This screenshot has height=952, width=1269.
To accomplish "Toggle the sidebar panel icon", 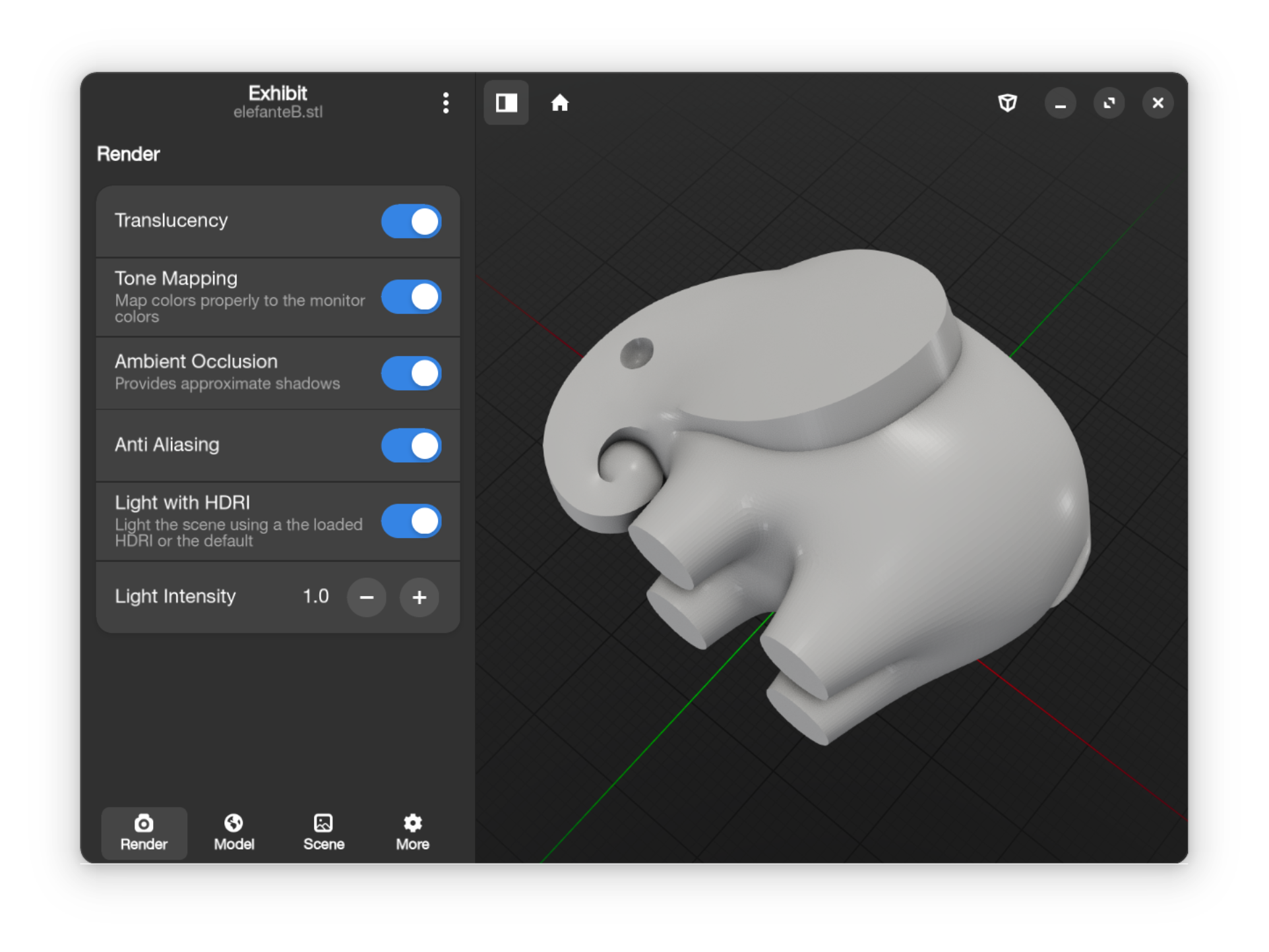I will click(x=506, y=103).
